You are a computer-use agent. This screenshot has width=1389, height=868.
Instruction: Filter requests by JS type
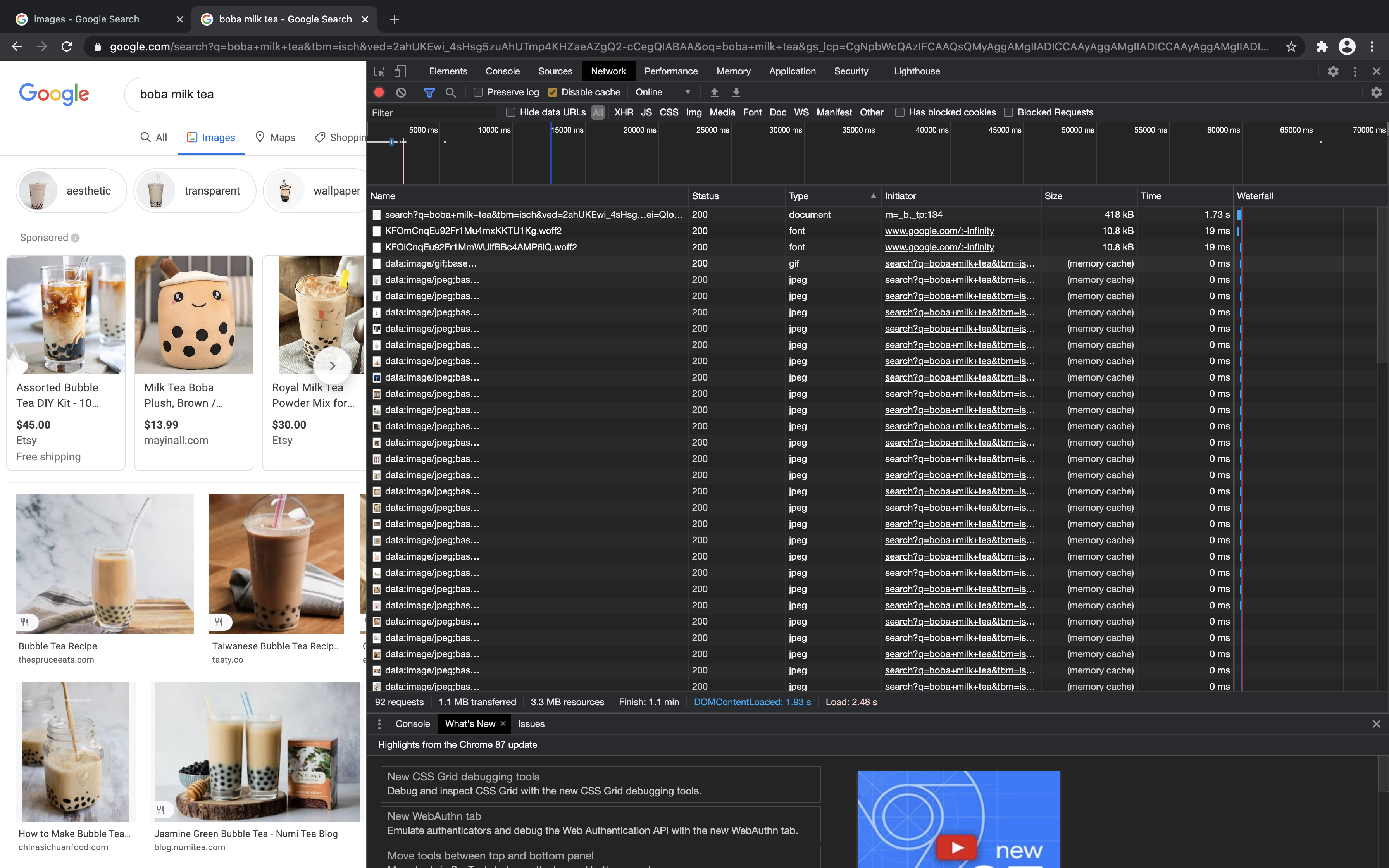(x=646, y=112)
